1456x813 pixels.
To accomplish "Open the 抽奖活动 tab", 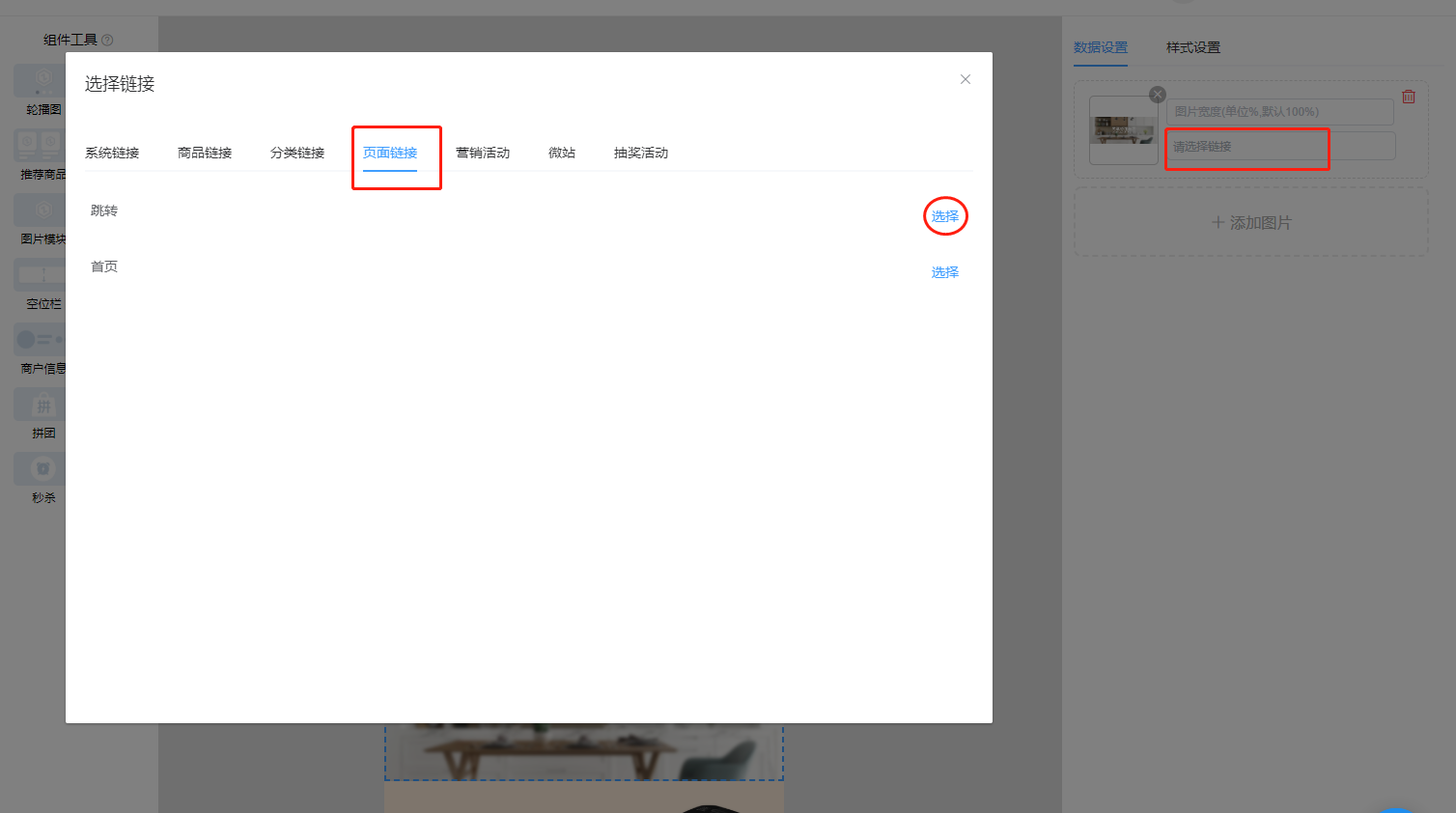I will [x=641, y=153].
